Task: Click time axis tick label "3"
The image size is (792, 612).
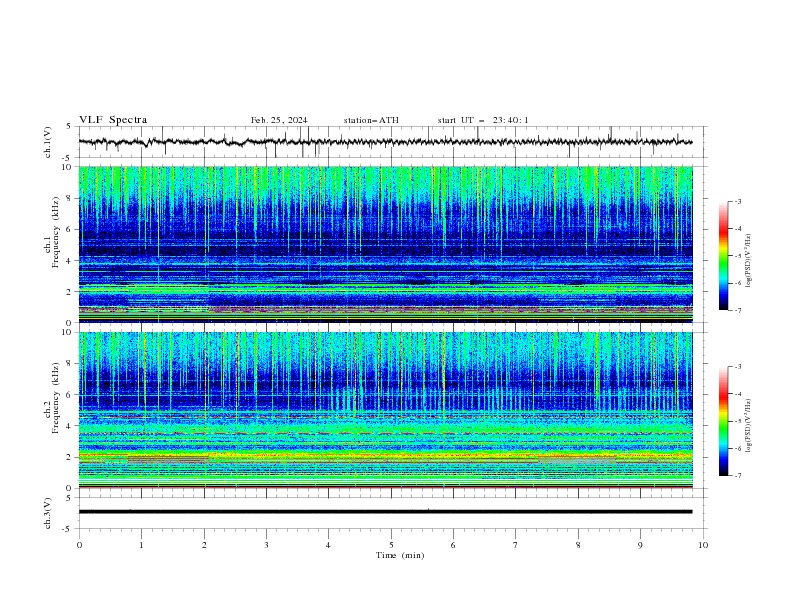Action: tap(266, 545)
